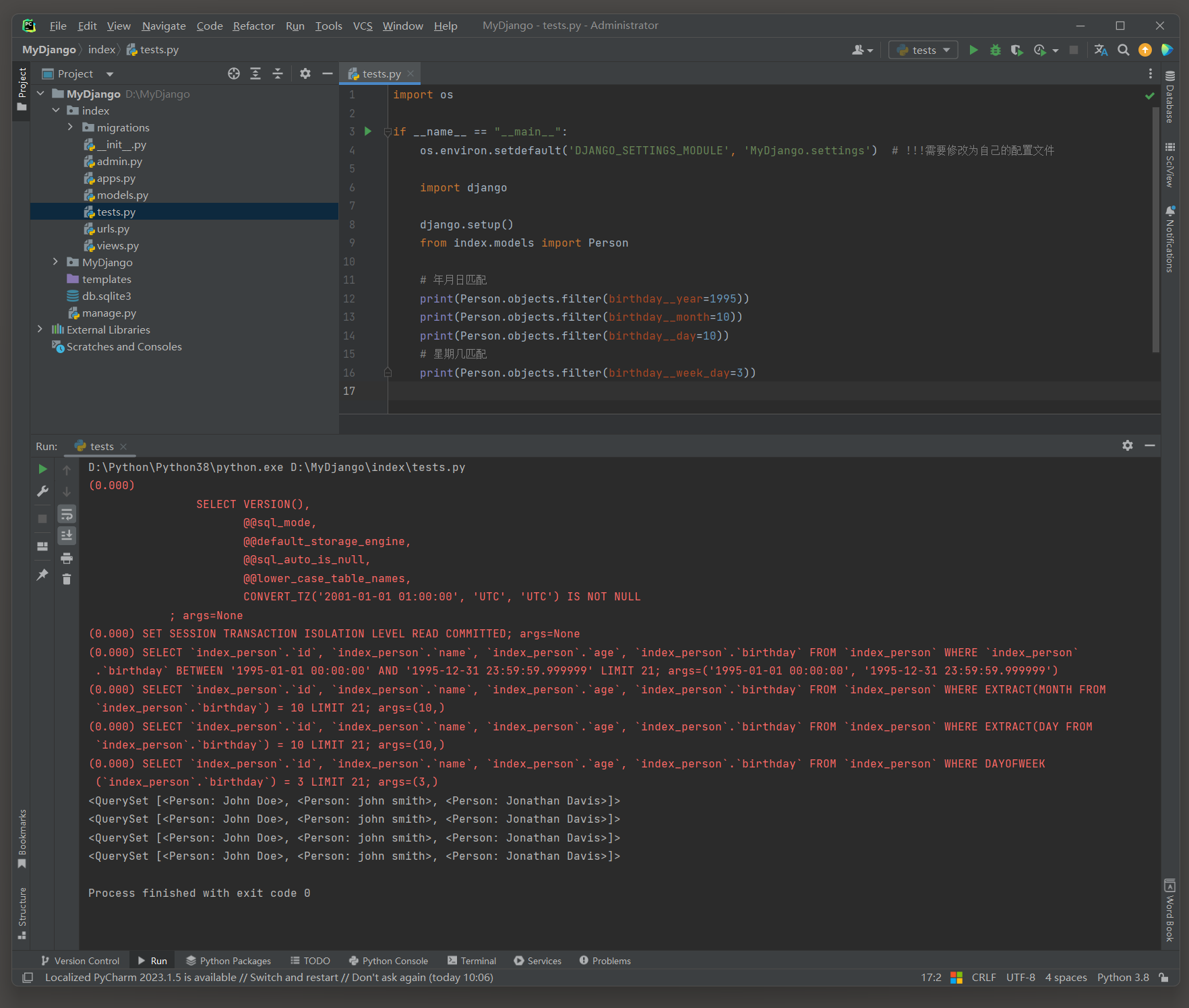The image size is (1189, 1008).
Task: Select the tests.py editor tab
Action: (379, 73)
